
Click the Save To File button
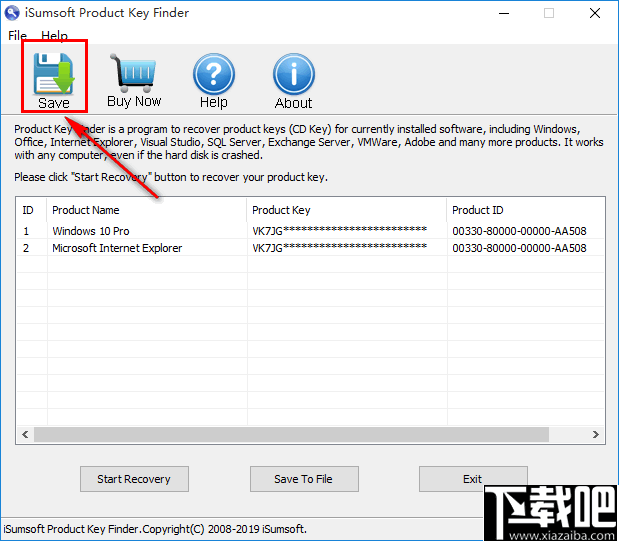coord(304,479)
